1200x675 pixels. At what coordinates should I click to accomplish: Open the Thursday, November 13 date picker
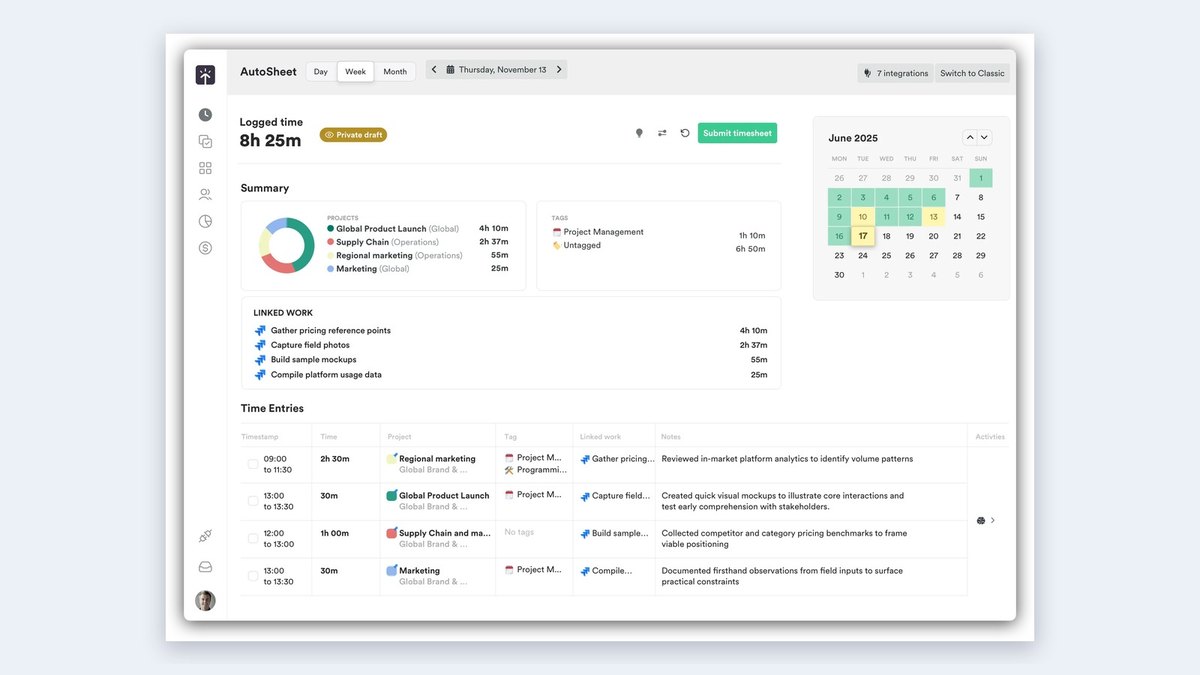pos(496,70)
